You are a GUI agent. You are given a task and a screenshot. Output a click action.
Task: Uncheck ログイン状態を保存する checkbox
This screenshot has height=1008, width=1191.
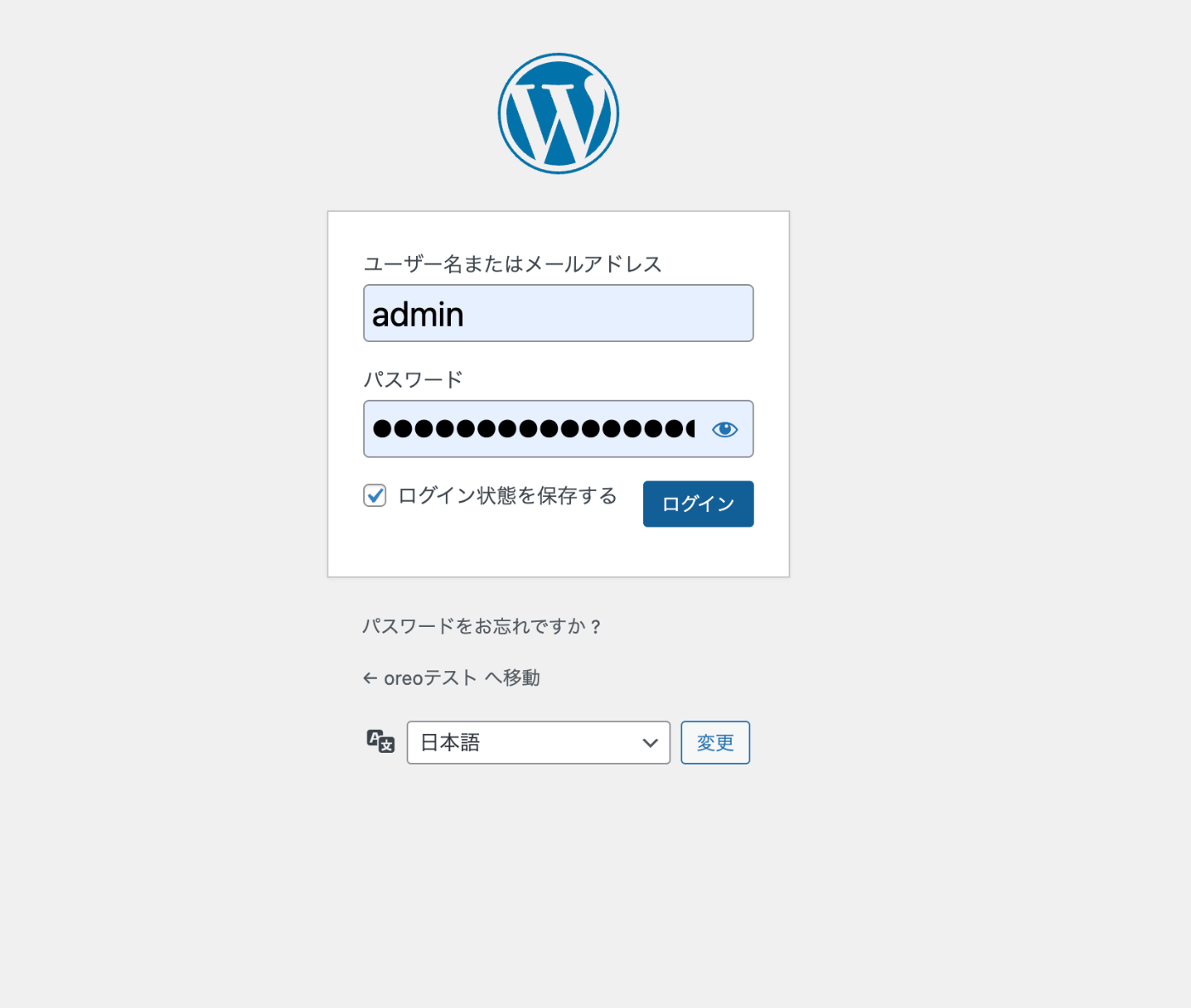[x=375, y=495]
